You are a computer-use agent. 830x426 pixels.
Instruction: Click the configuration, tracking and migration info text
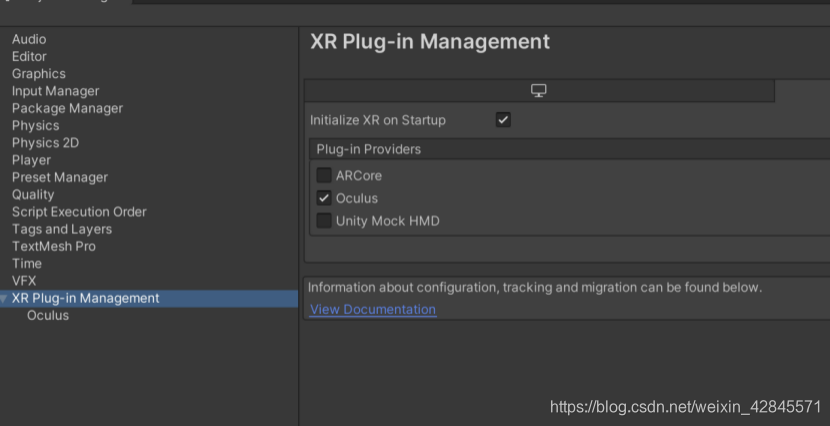tap(535, 288)
